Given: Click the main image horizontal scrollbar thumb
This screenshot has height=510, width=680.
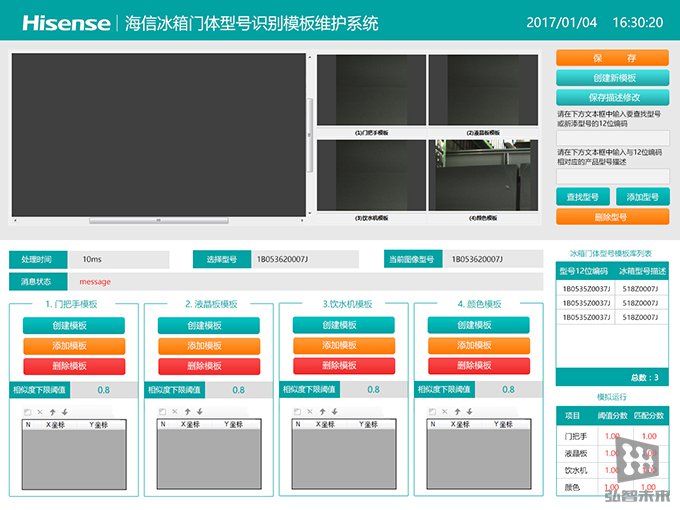Looking at the screenshot, I should coord(159,220).
